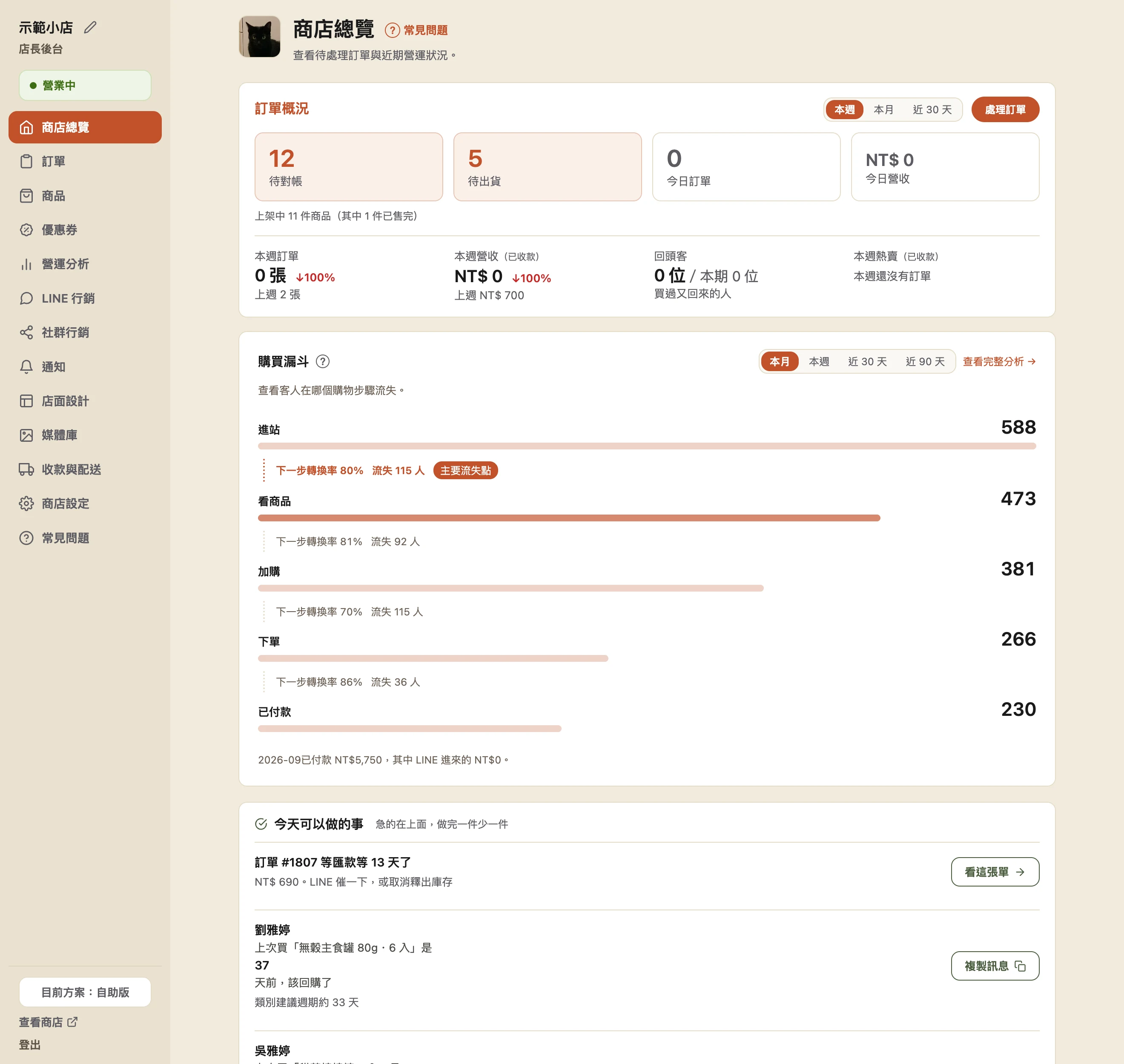1124x1064 pixels.
Task: Select 本週 in 購買漏斗 range
Action: [x=819, y=361]
